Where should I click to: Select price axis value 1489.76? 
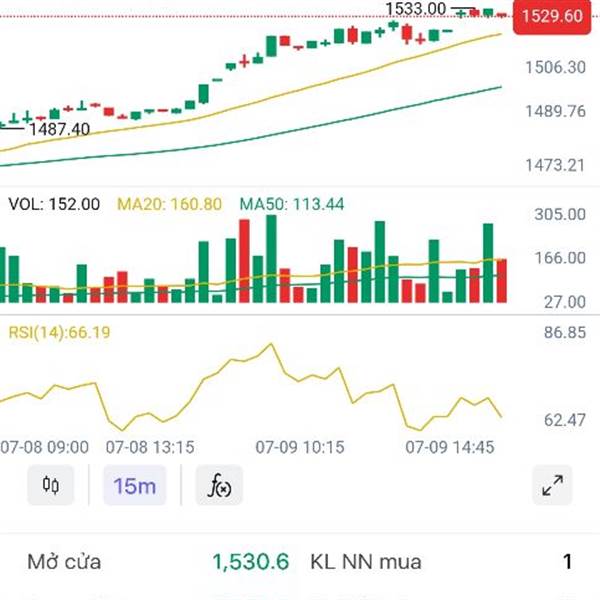click(556, 111)
